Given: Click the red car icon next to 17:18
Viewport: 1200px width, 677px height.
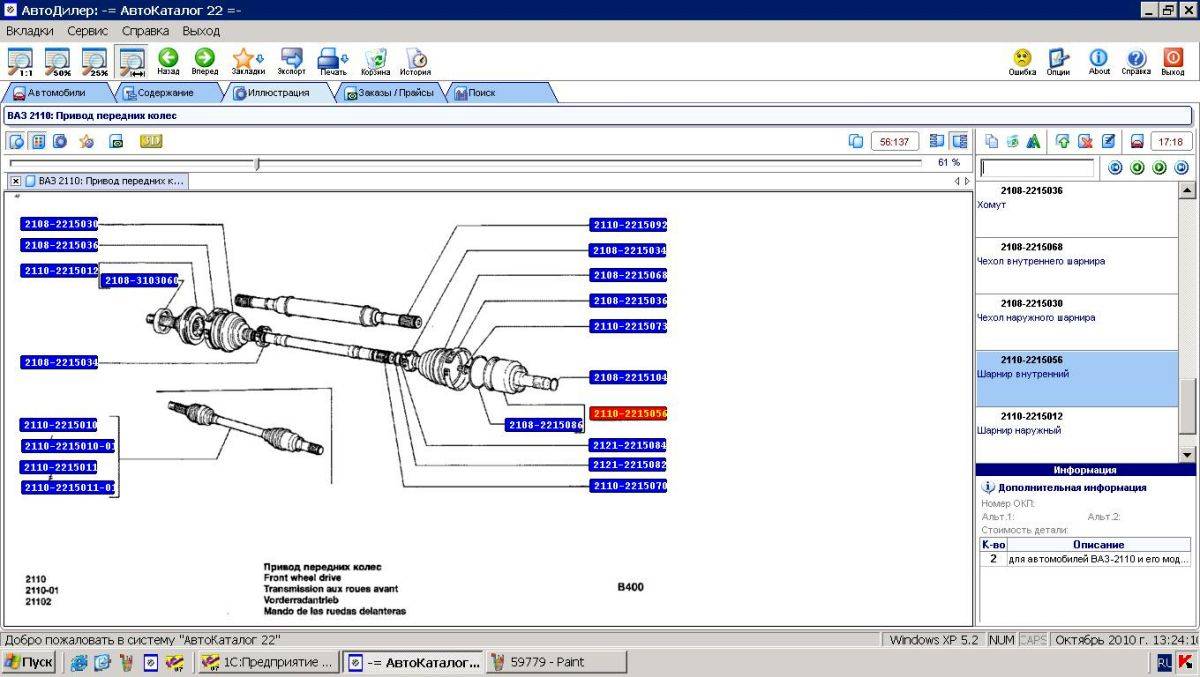Looking at the screenshot, I should (1137, 141).
